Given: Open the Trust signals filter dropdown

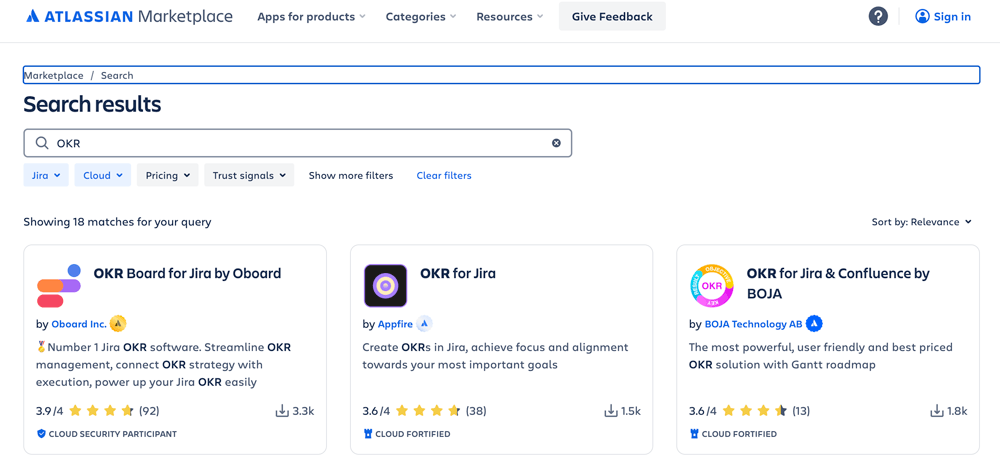Looking at the screenshot, I should pyautogui.click(x=249, y=175).
